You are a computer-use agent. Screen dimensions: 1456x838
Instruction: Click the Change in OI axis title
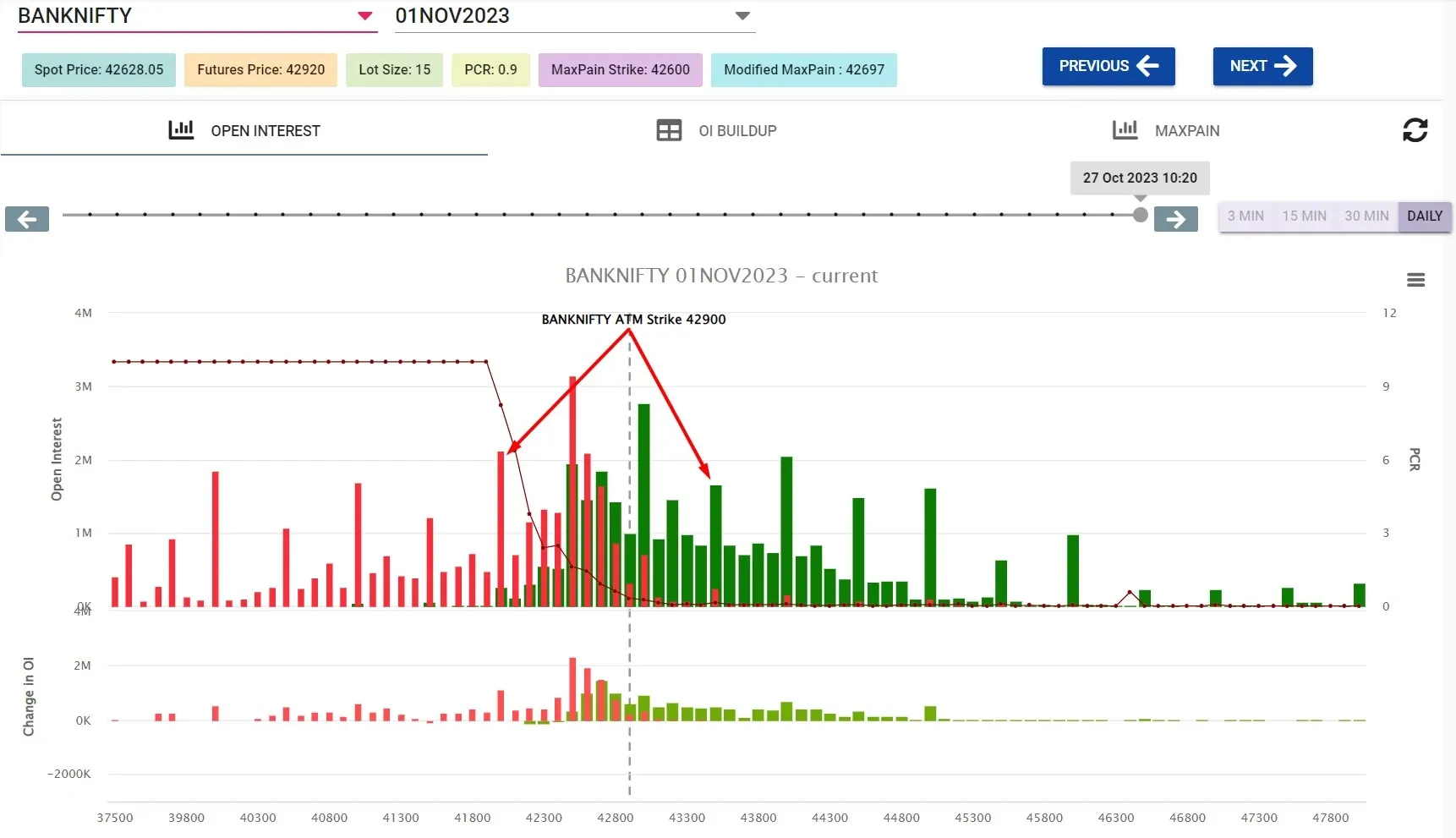pos(29,697)
